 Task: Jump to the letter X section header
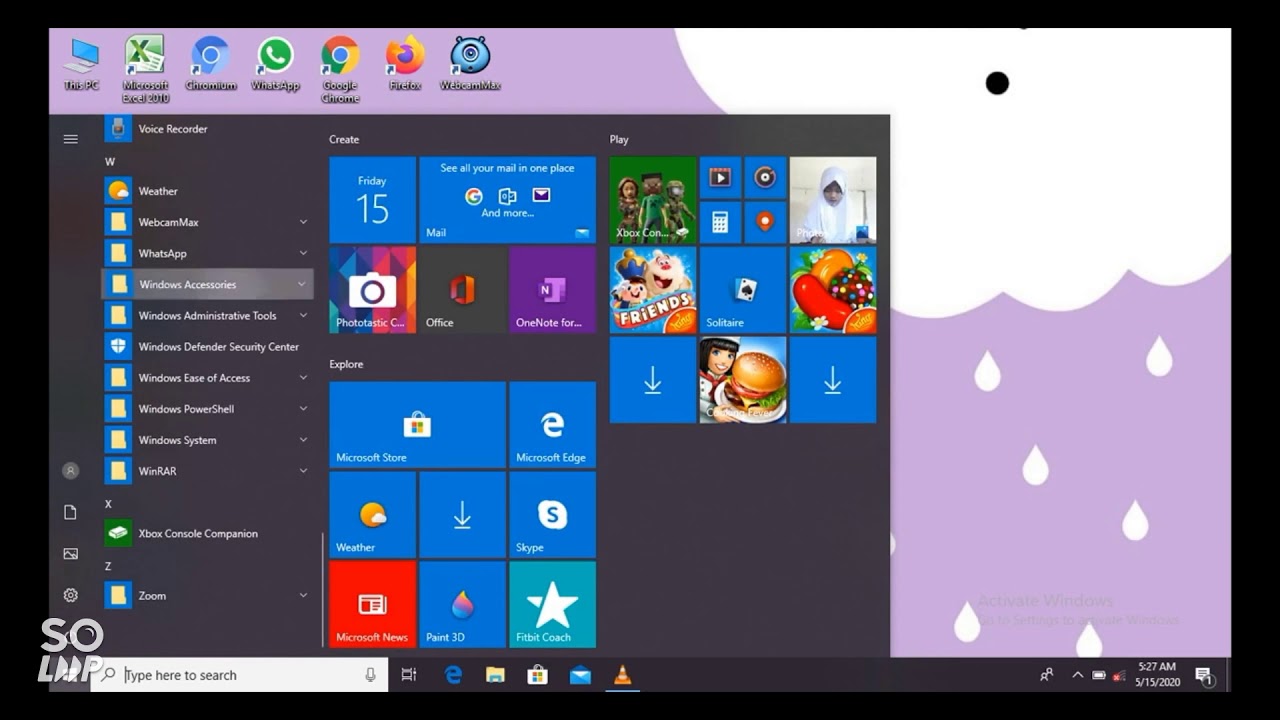click(109, 503)
